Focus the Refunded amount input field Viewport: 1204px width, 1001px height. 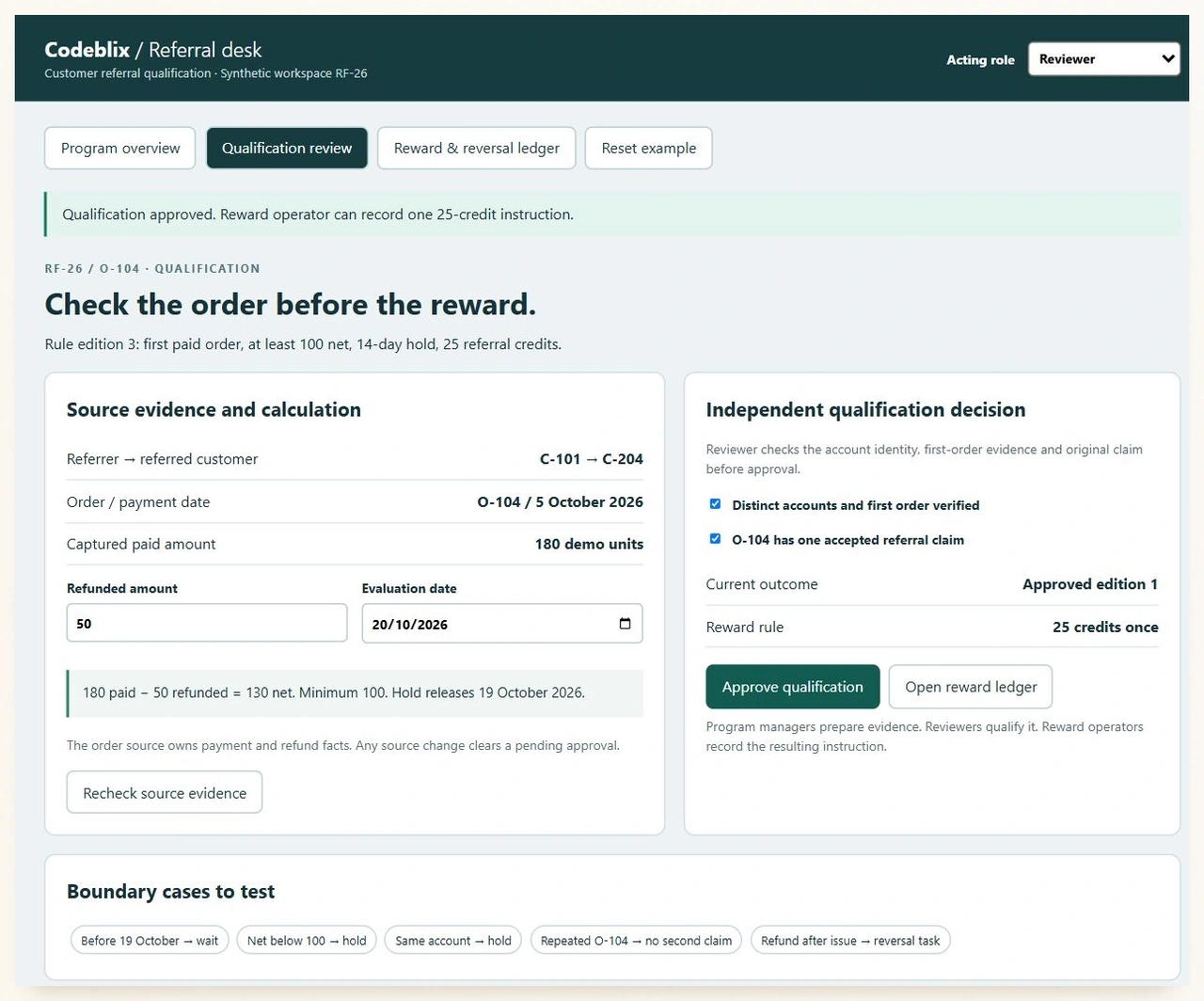click(x=207, y=624)
